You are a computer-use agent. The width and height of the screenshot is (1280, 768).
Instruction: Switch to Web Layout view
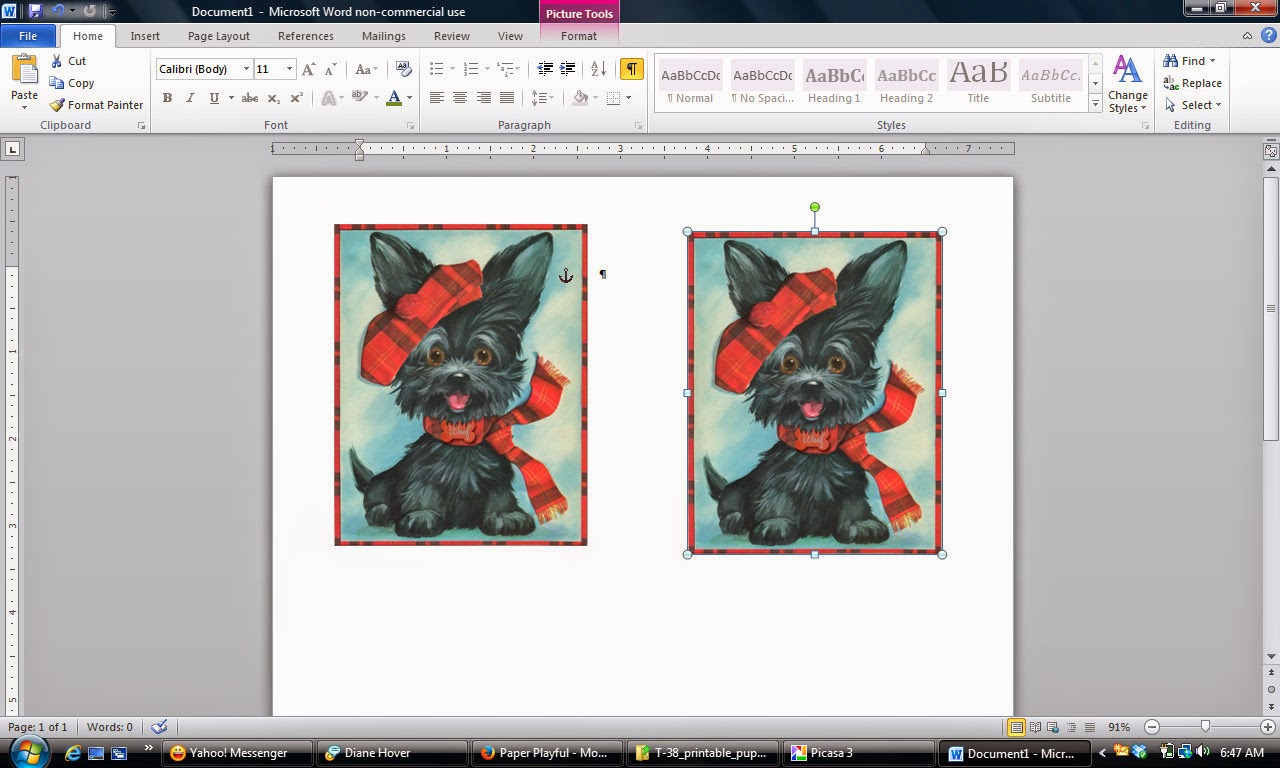click(x=1054, y=727)
